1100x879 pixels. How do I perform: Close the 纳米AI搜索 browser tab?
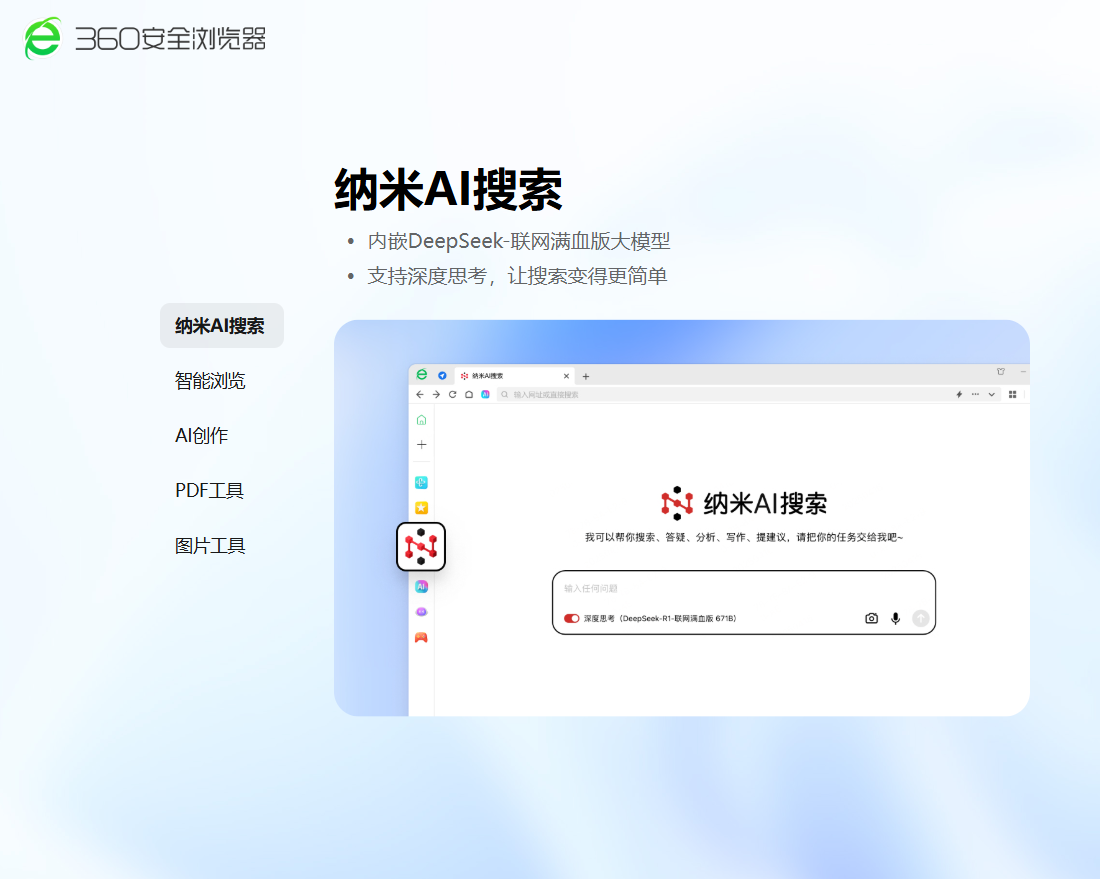(566, 376)
